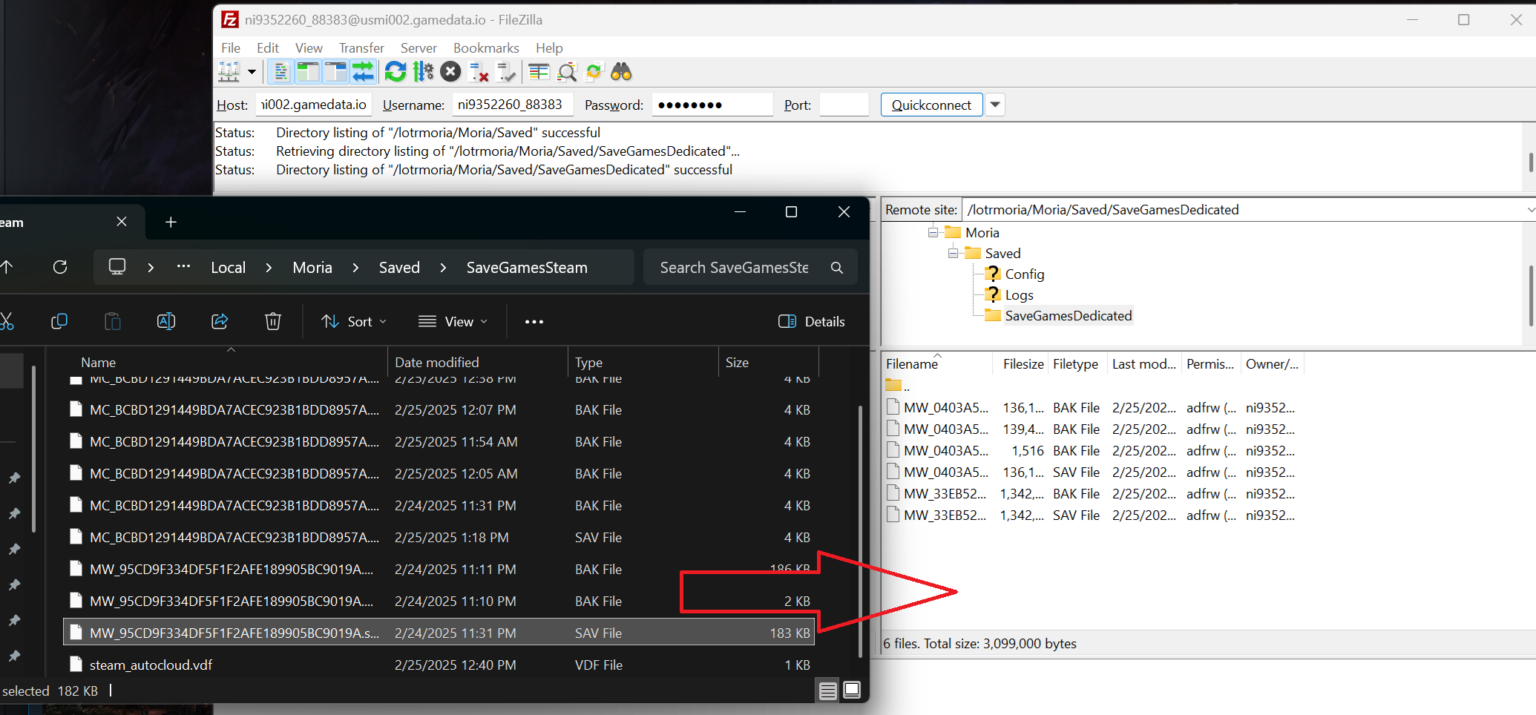Viewport: 1536px width, 715px height.
Task: Copy the selected file in Explorer
Action: click(x=59, y=321)
